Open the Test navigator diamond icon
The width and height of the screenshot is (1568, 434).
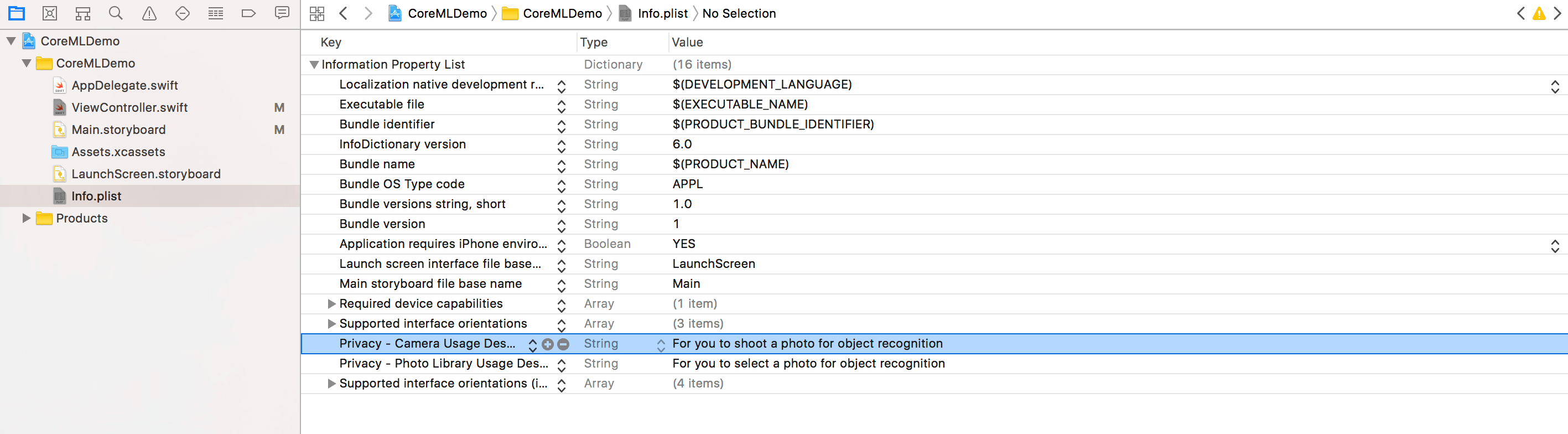[183, 13]
